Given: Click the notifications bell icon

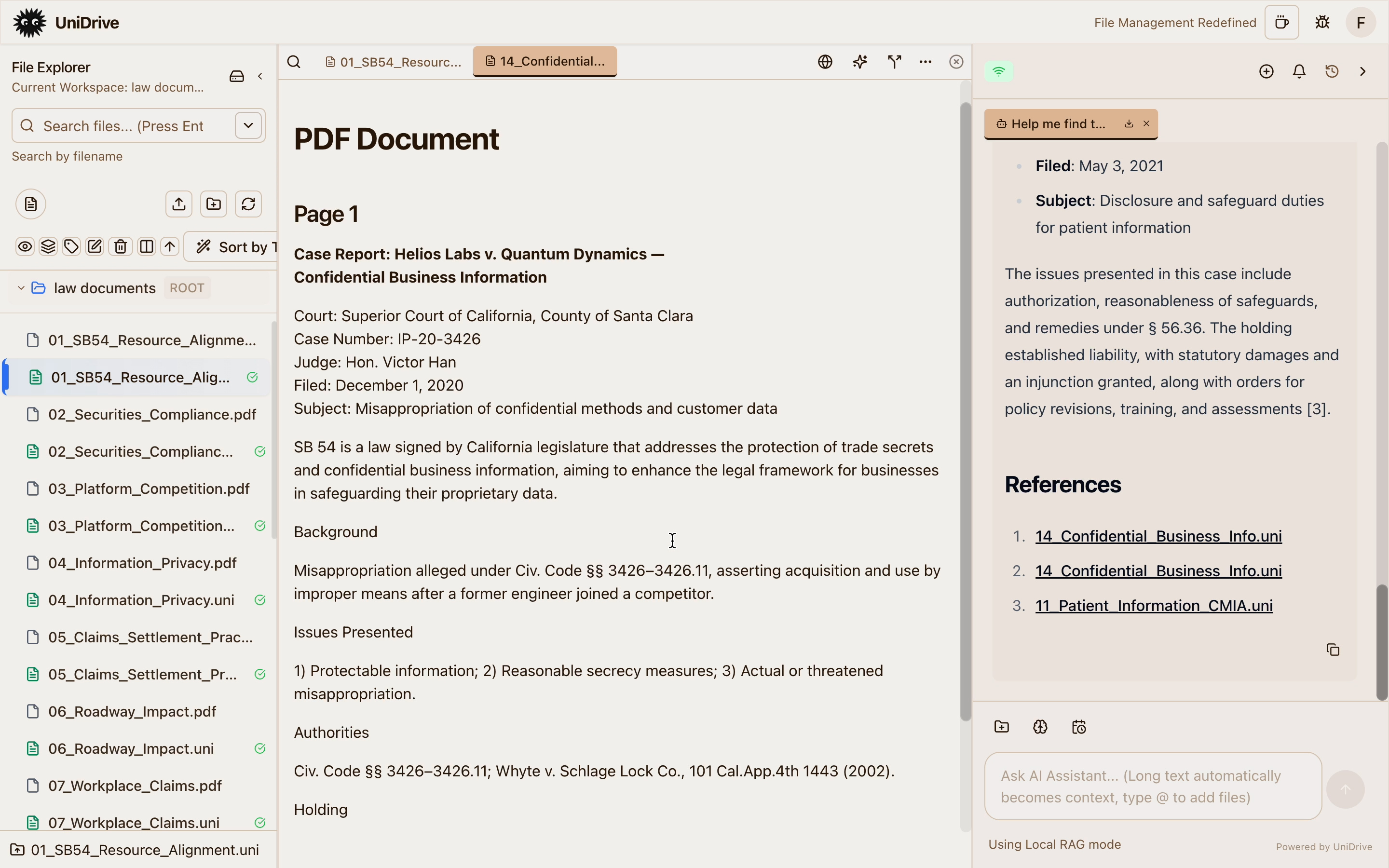Looking at the screenshot, I should [1299, 71].
